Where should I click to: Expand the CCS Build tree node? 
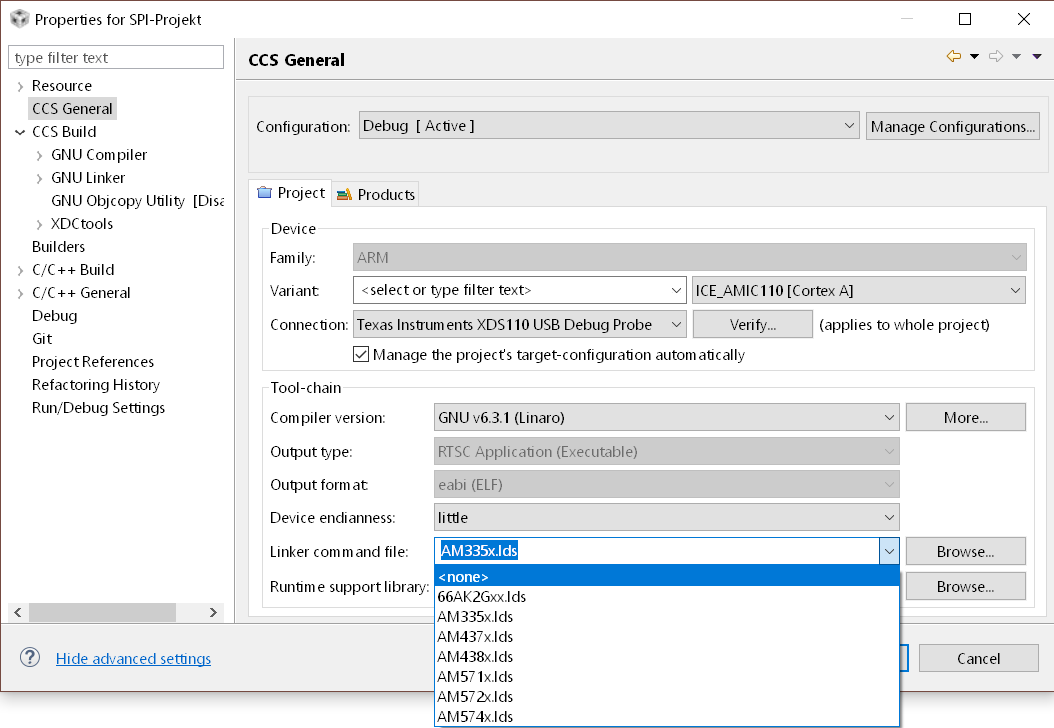coord(21,132)
